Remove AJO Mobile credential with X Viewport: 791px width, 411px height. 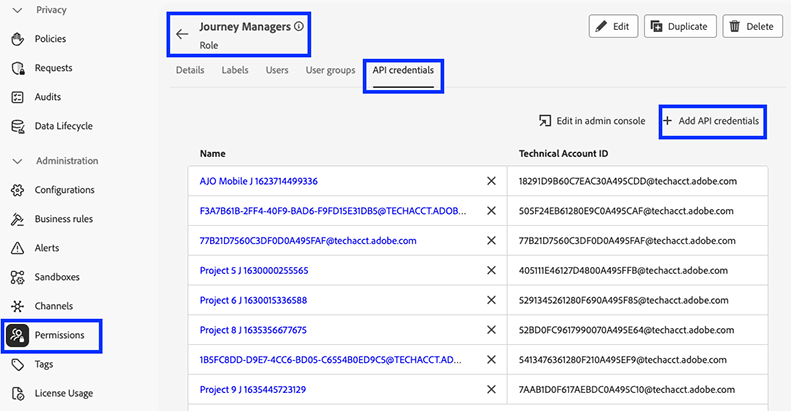[491, 181]
